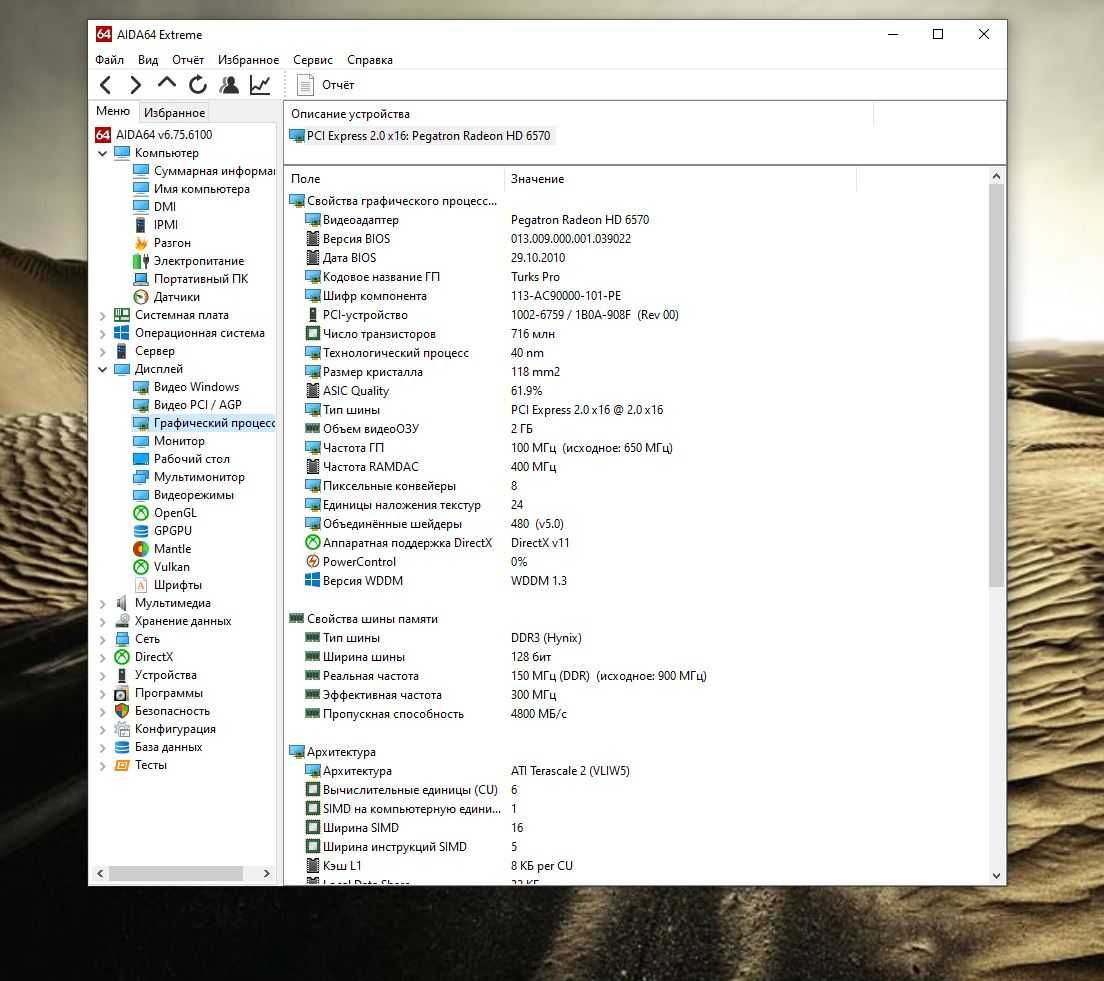The image size is (1104, 981).
Task: Click the База данных database icon
Action: pos(122,747)
